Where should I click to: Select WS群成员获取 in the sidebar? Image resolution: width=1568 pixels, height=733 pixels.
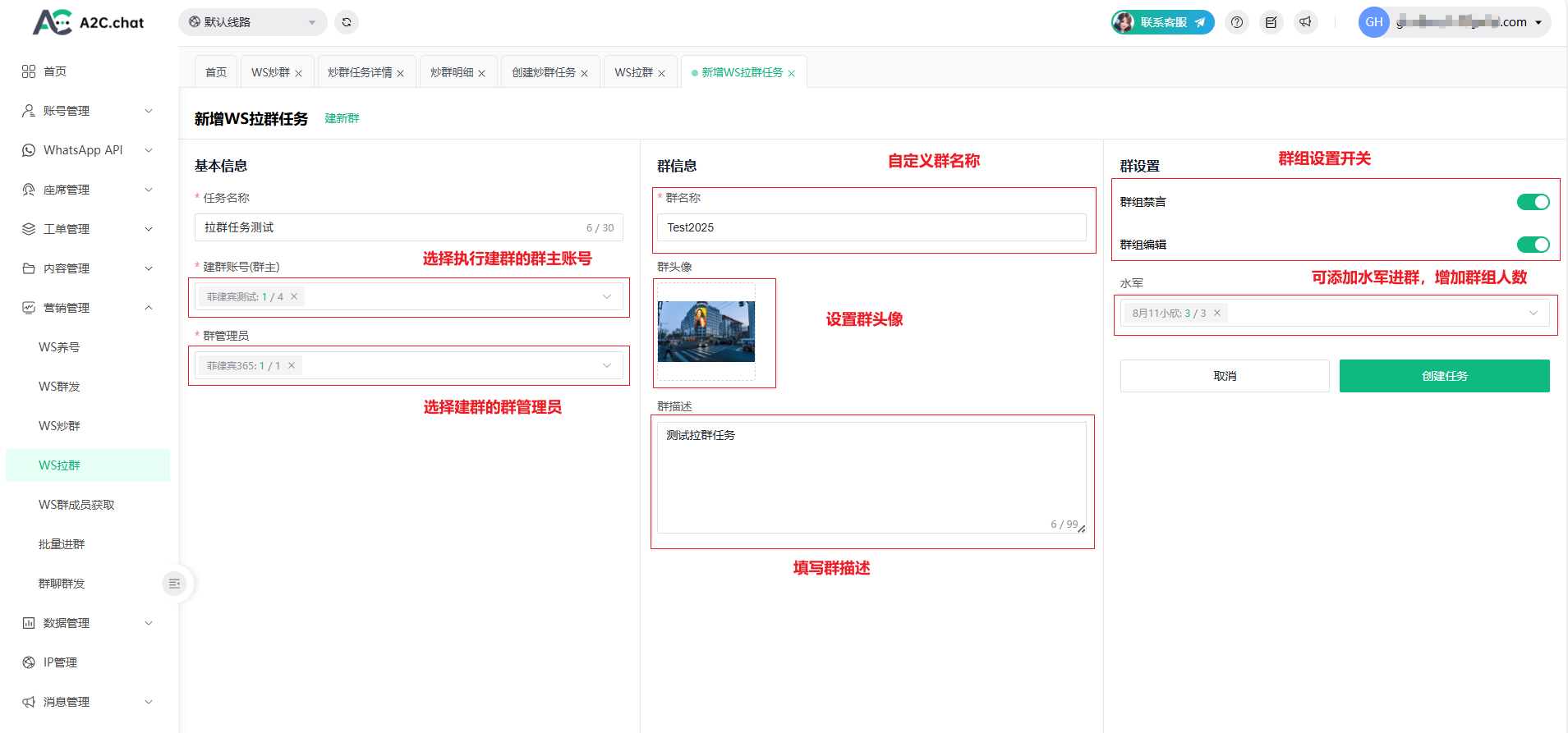(76, 505)
